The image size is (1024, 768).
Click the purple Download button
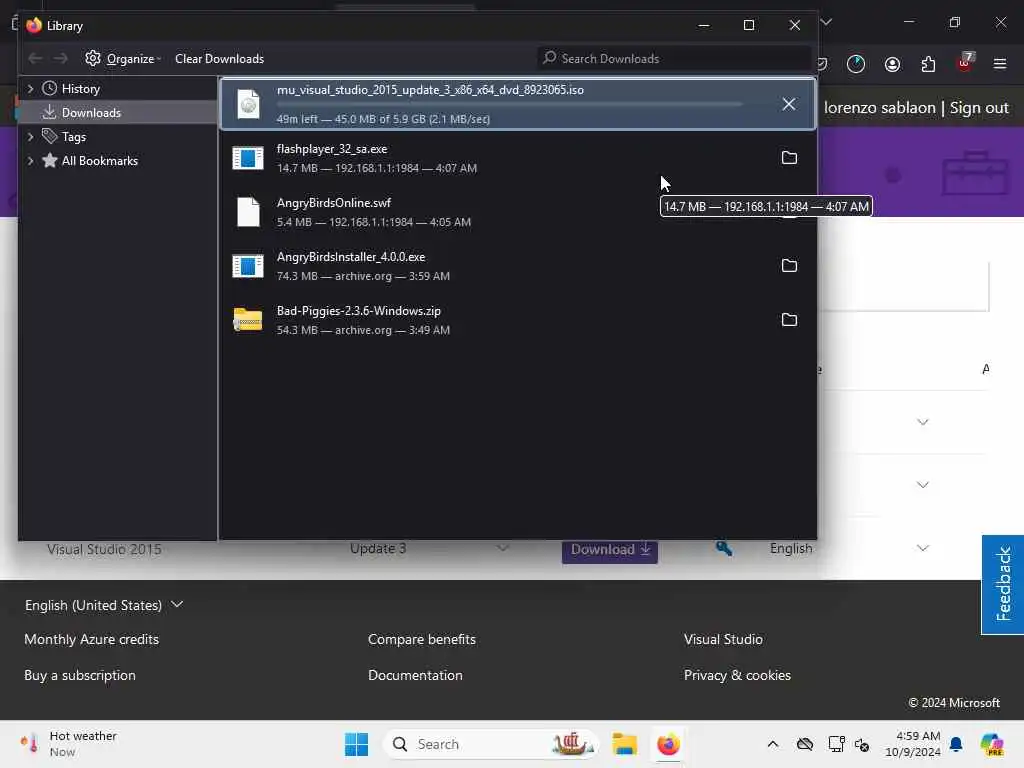(609, 550)
